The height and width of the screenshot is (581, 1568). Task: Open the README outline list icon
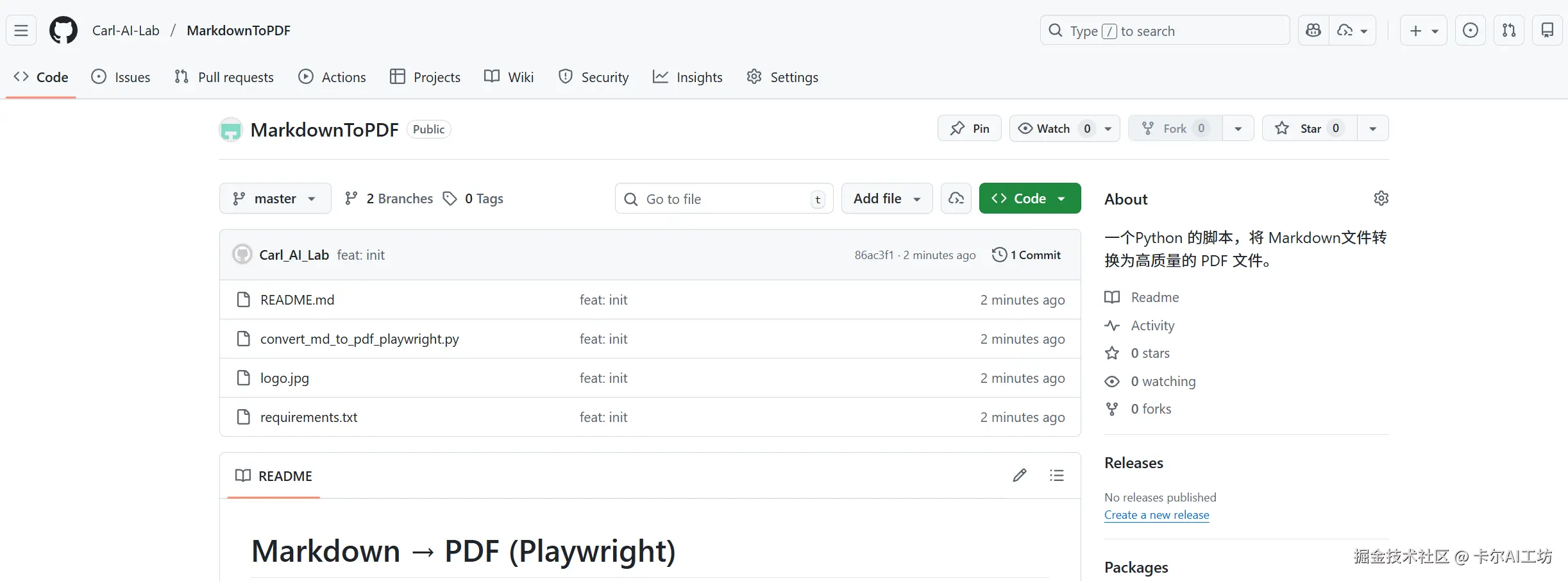(1057, 475)
